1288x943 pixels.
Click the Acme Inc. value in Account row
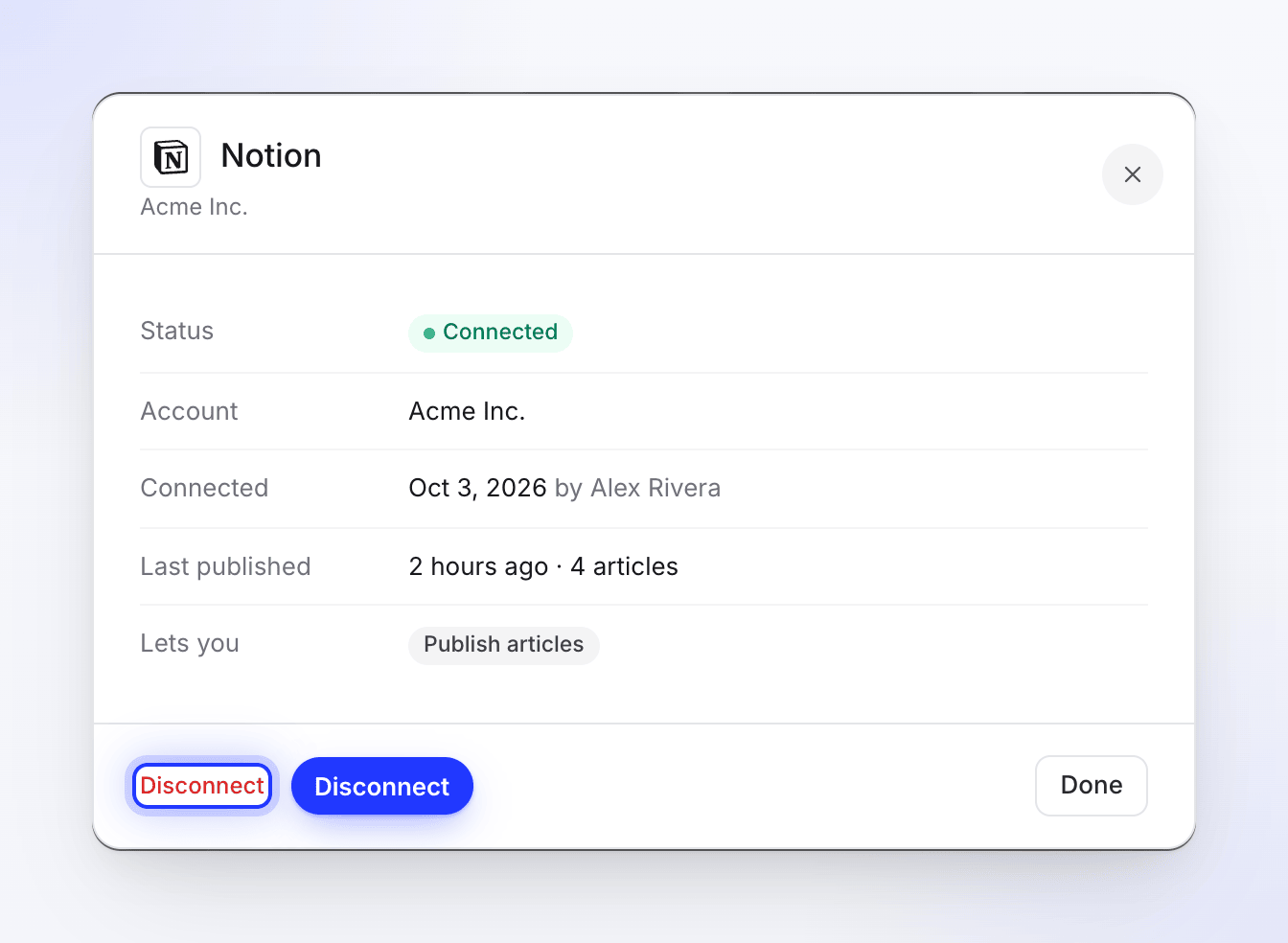point(468,411)
